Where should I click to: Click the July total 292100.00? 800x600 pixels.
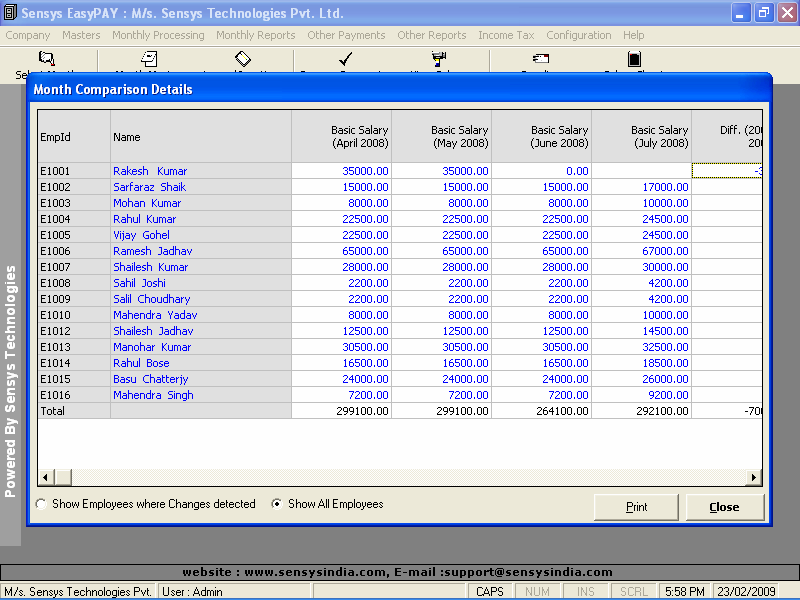click(642, 411)
